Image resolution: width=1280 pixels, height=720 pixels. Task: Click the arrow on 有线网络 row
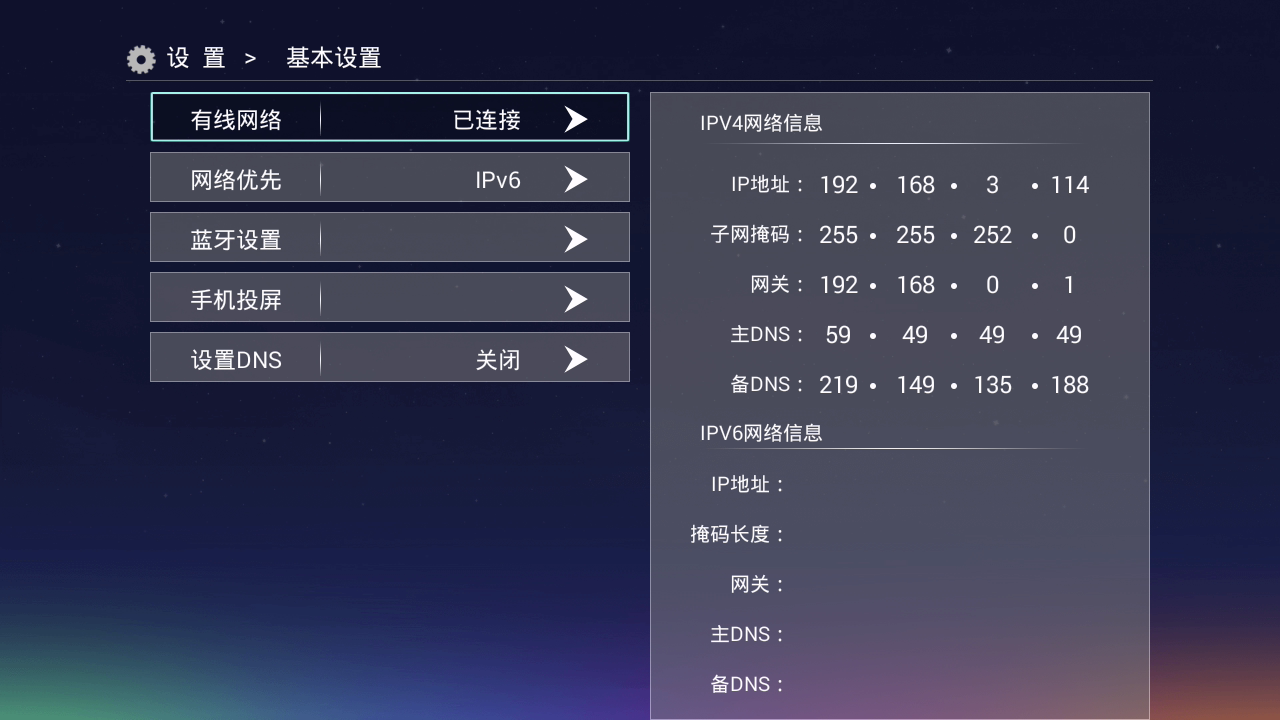point(575,118)
